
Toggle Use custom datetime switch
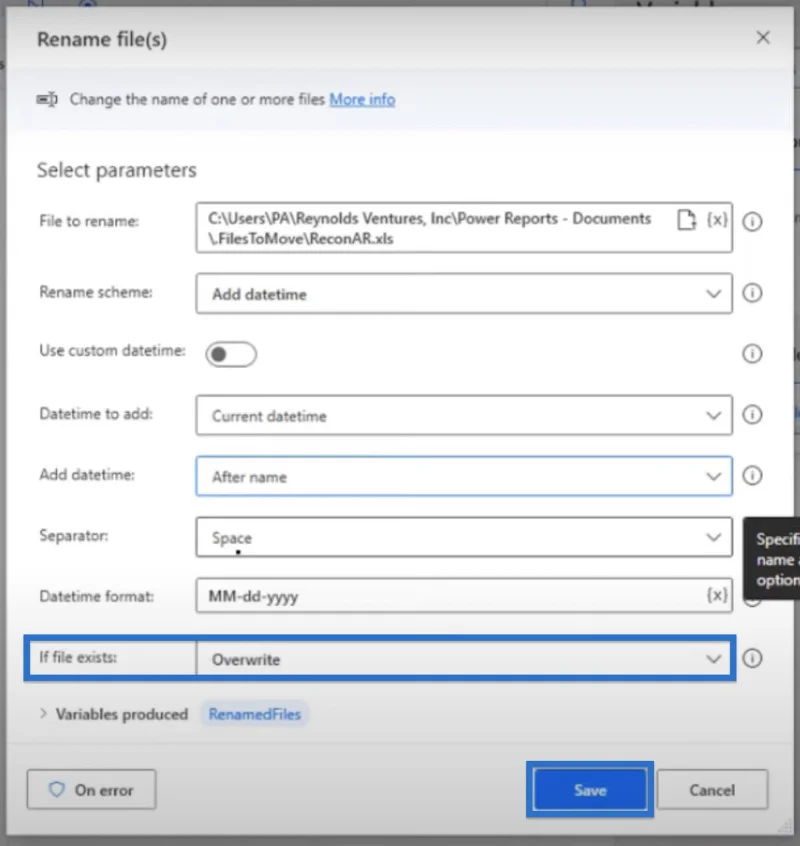231,354
